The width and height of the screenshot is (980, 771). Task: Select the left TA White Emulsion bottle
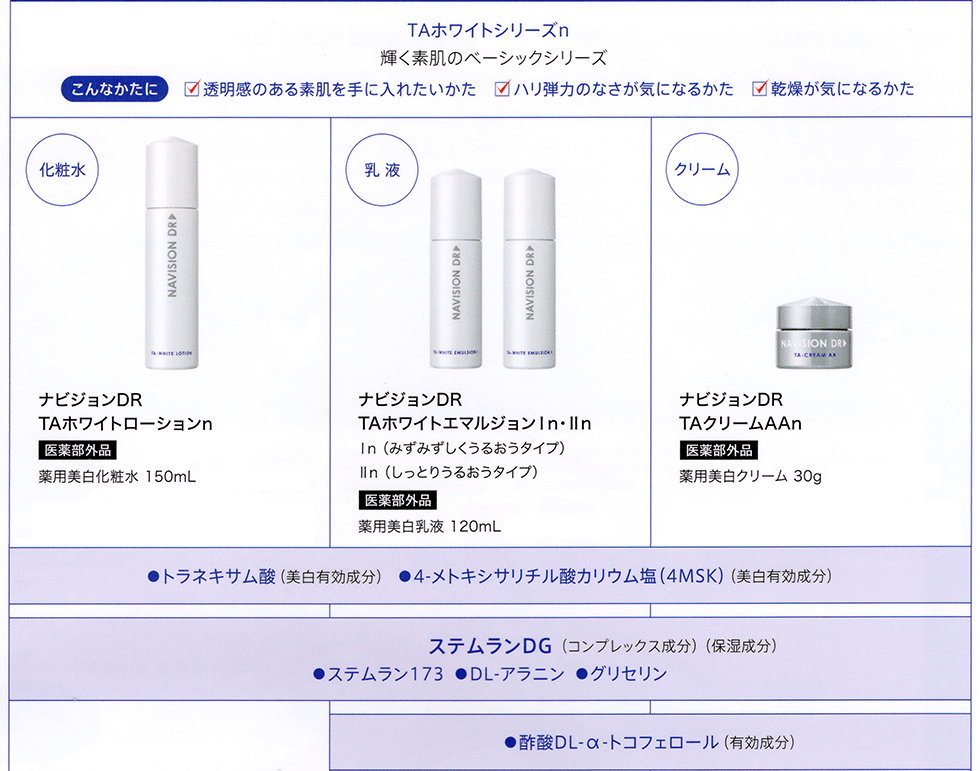[x=456, y=269]
